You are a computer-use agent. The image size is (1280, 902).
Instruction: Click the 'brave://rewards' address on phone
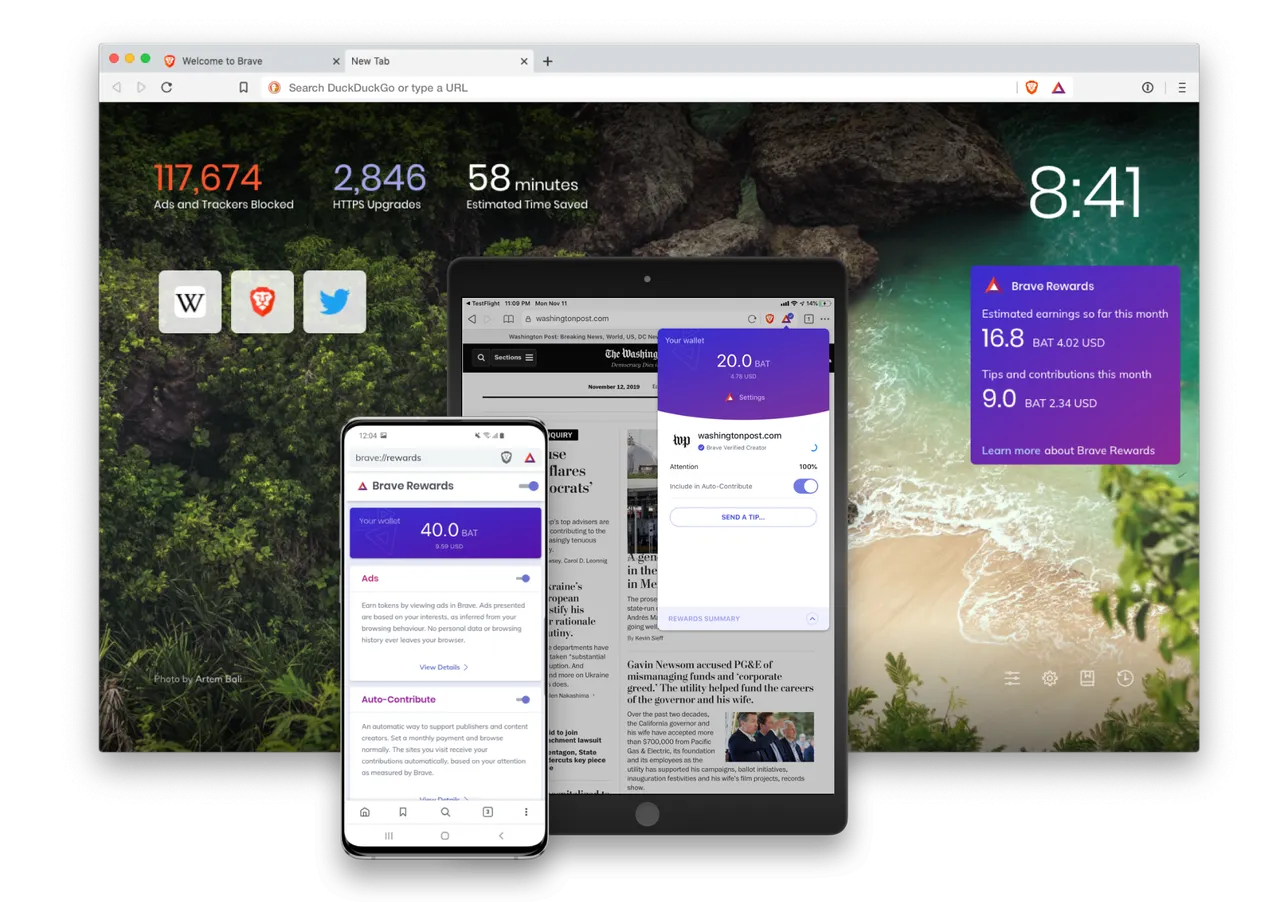tap(389, 458)
